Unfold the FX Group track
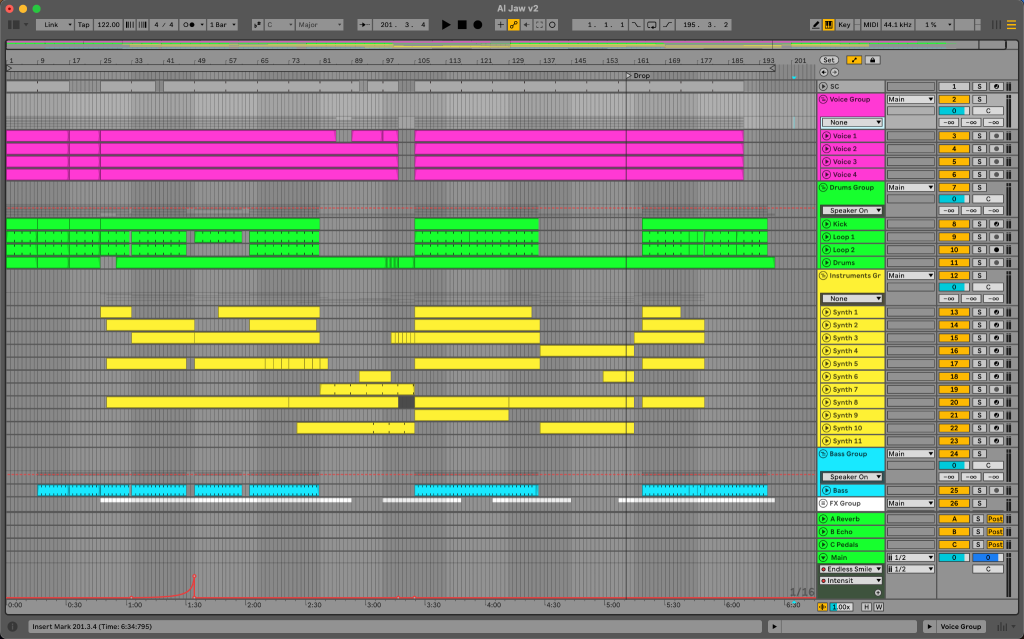 coord(824,504)
